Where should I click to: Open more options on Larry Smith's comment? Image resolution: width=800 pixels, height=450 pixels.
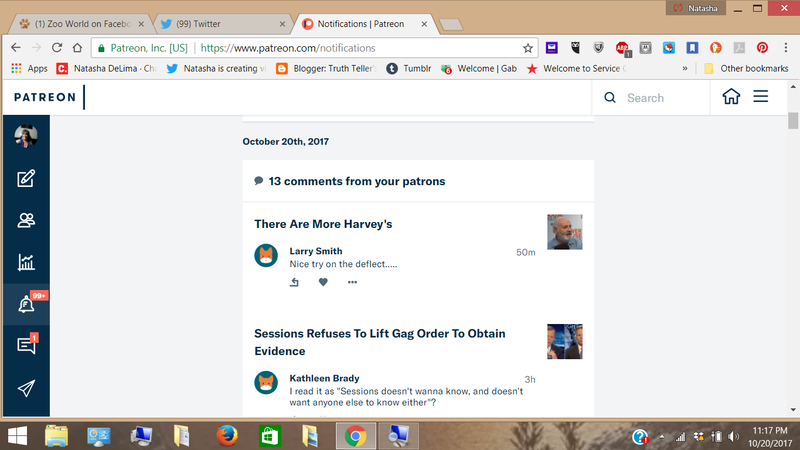click(x=352, y=282)
